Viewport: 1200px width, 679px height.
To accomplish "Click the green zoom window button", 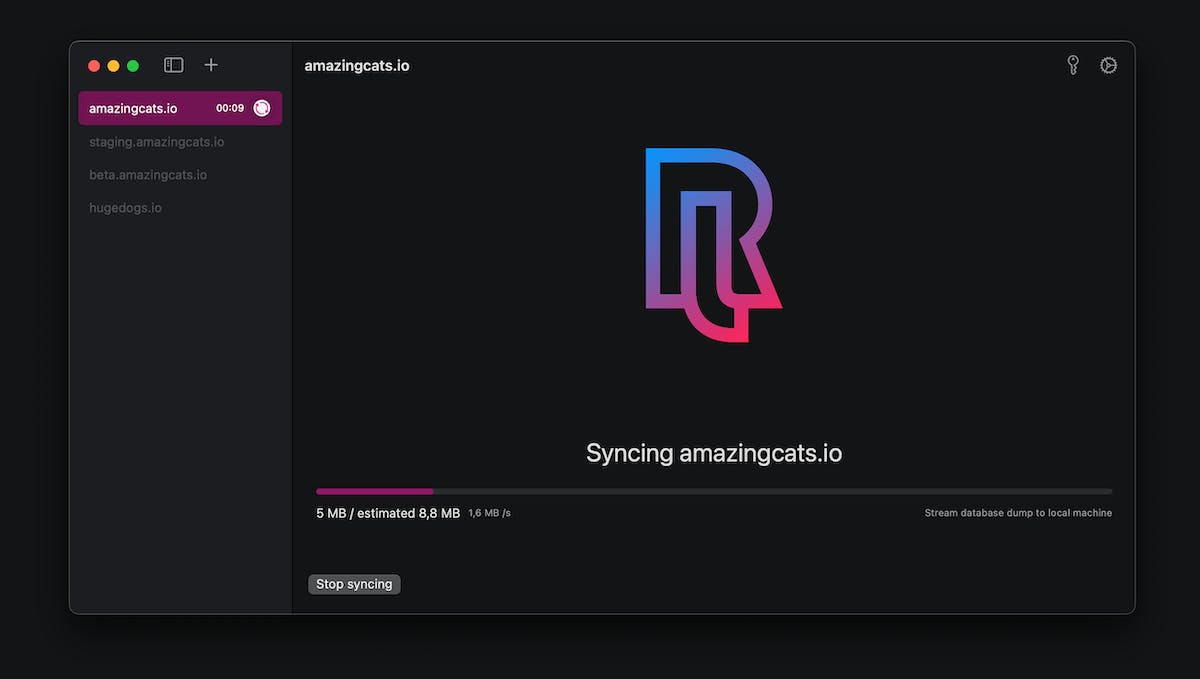I will pos(133,66).
